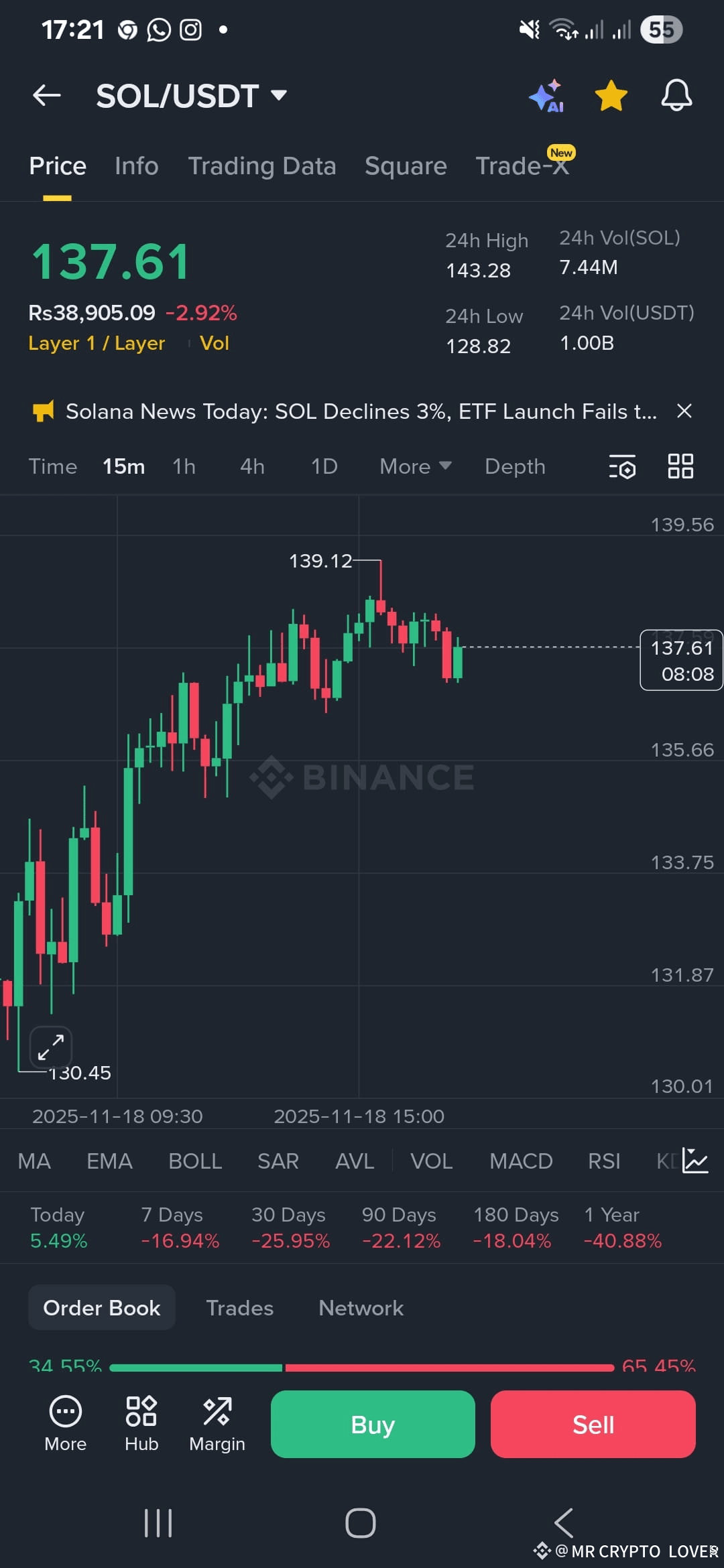The height and width of the screenshot is (1568, 724).
Task: Open the indicator chart settings icon
Action: click(x=695, y=1161)
